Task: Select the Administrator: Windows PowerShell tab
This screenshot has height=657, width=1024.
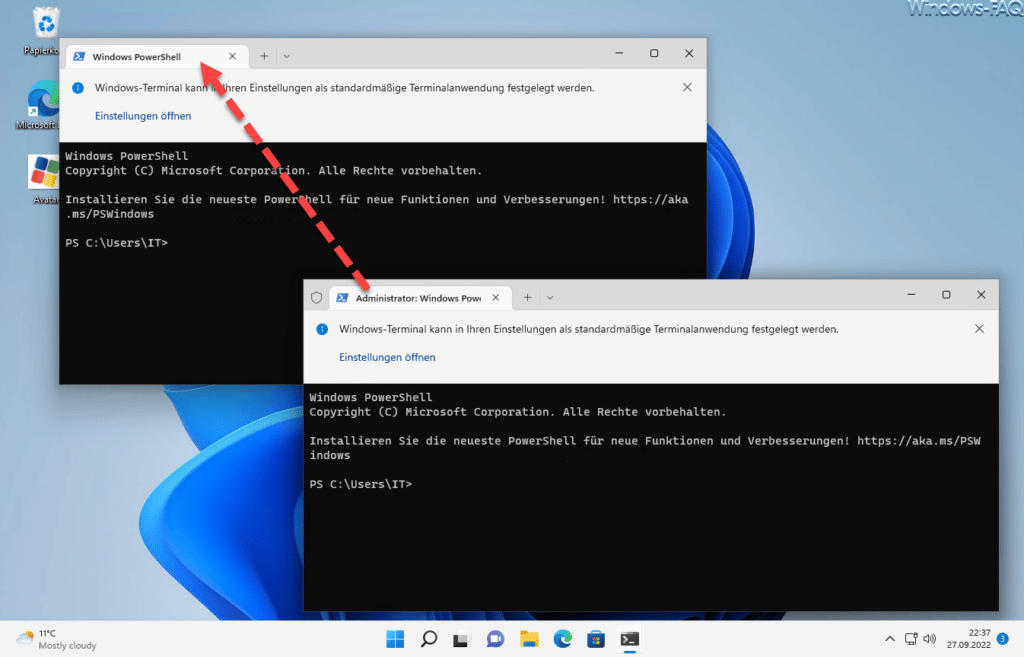Action: pyautogui.click(x=420, y=298)
